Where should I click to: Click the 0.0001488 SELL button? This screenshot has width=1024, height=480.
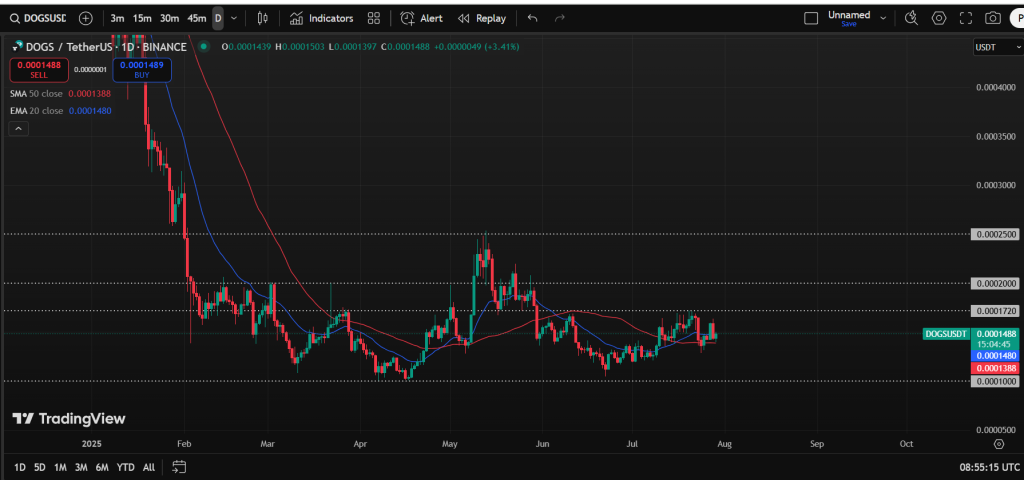coord(39,70)
